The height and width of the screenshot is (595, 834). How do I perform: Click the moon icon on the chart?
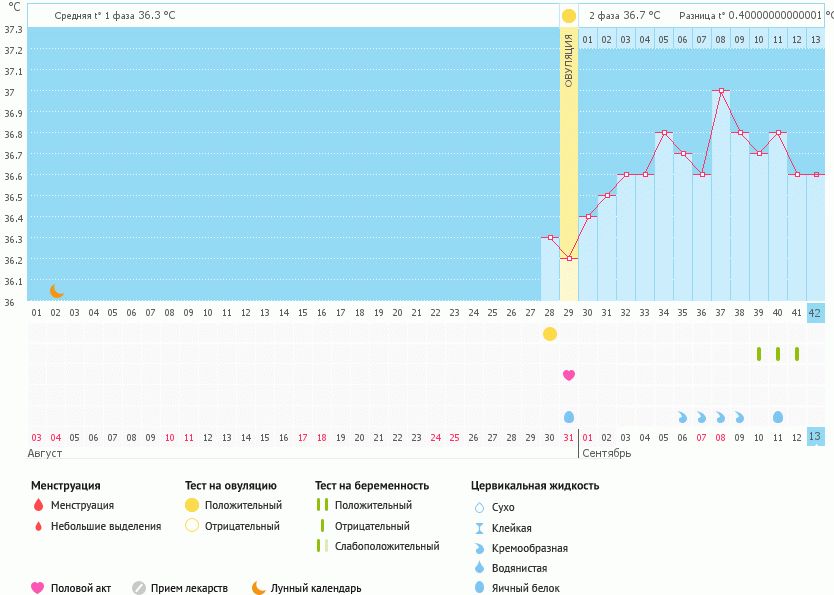coord(57,291)
